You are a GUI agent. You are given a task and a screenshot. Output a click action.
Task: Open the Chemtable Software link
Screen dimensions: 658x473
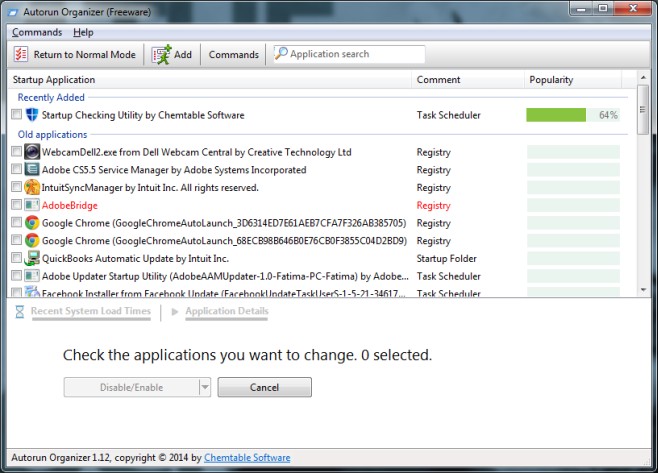click(x=247, y=458)
